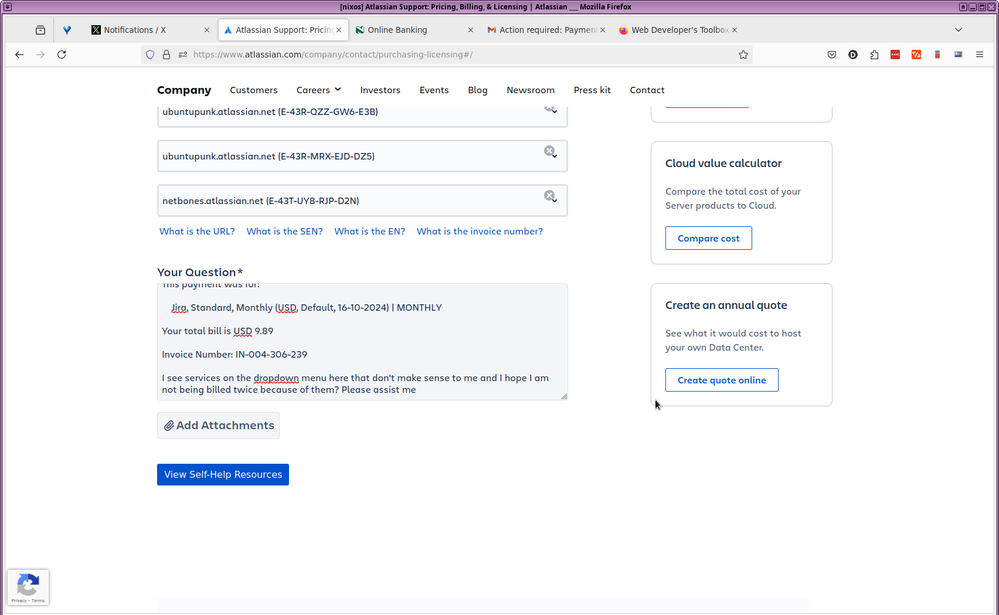Click the 'What is the URL?' link

[x=197, y=231]
